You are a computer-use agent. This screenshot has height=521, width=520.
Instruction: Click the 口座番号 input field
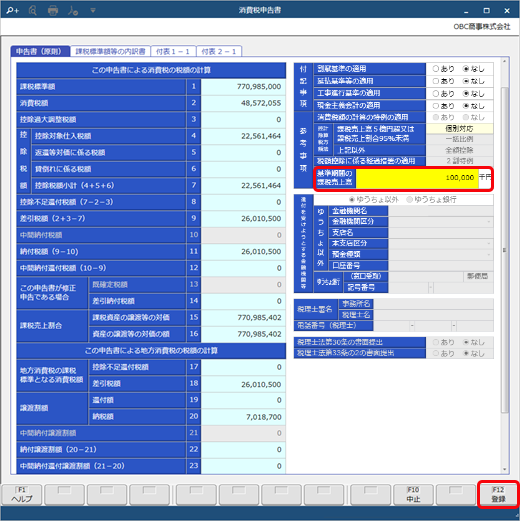[x=441, y=266]
